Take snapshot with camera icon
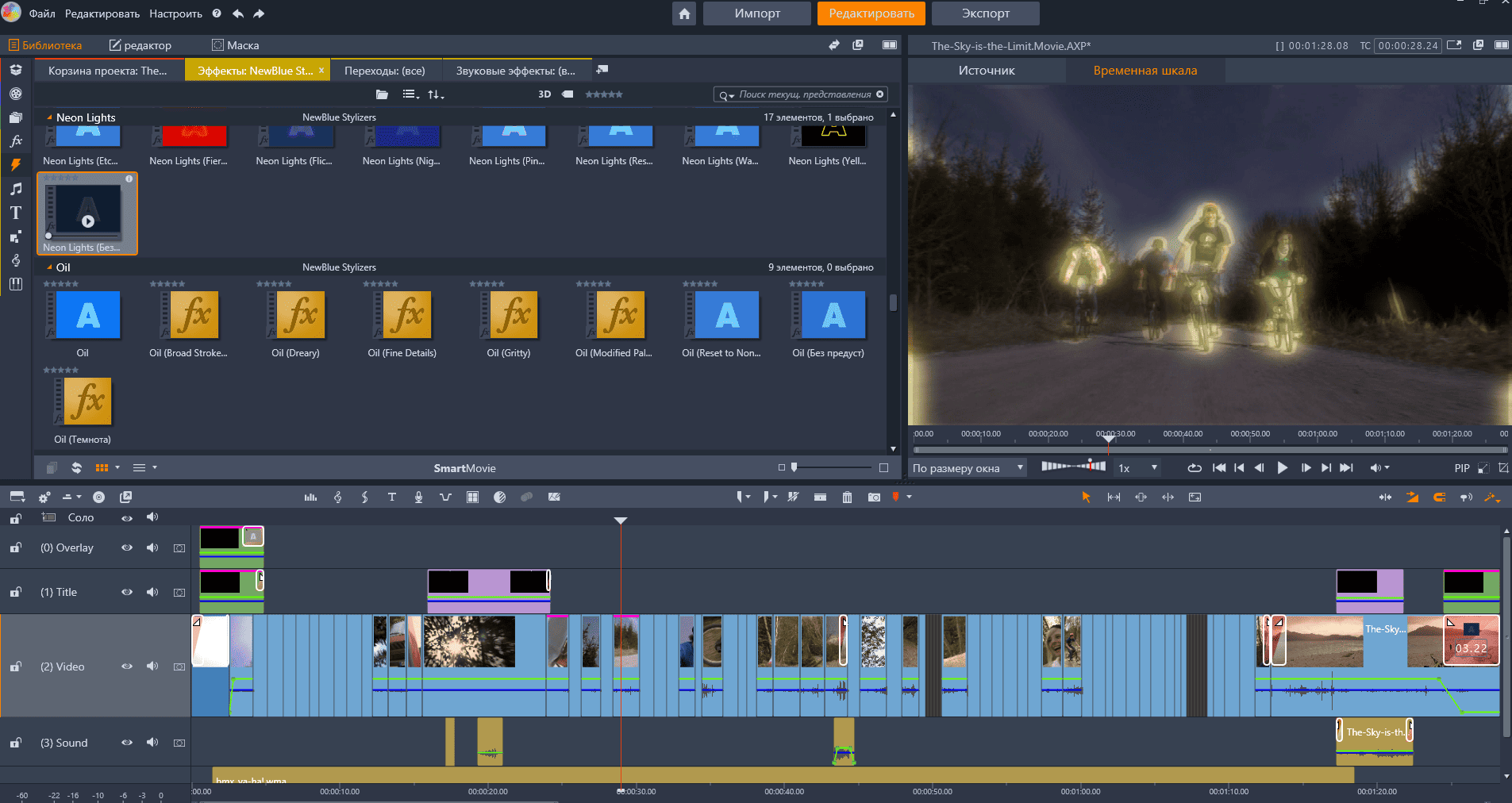This screenshot has height=803, width=1512. pos(874,497)
